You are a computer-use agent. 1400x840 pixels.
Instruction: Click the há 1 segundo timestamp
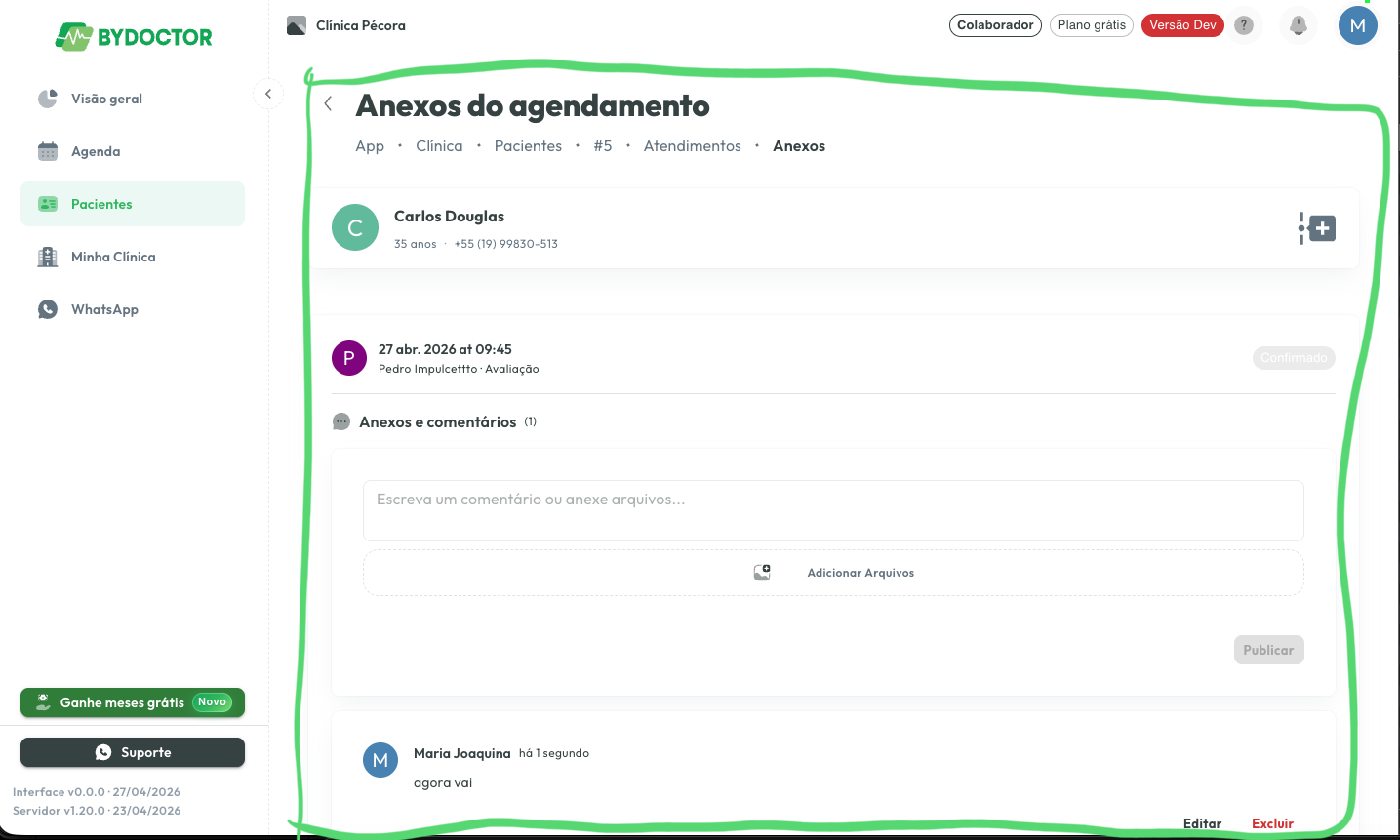(x=554, y=753)
